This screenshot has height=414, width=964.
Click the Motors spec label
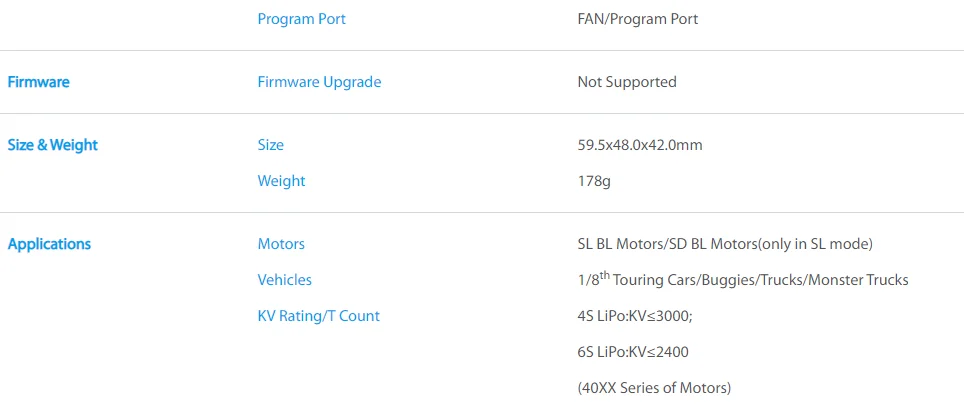tap(281, 244)
